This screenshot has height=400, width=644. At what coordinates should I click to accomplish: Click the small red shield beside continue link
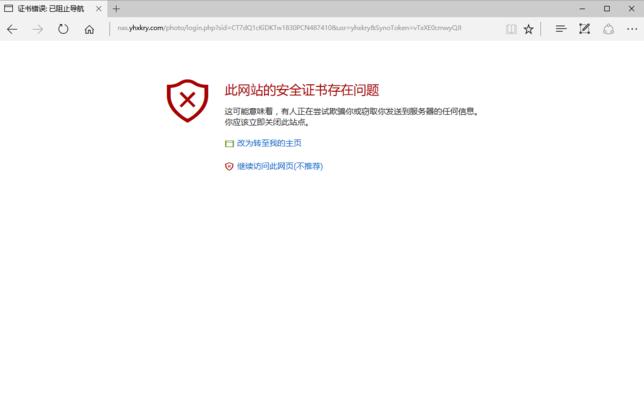pyautogui.click(x=229, y=166)
